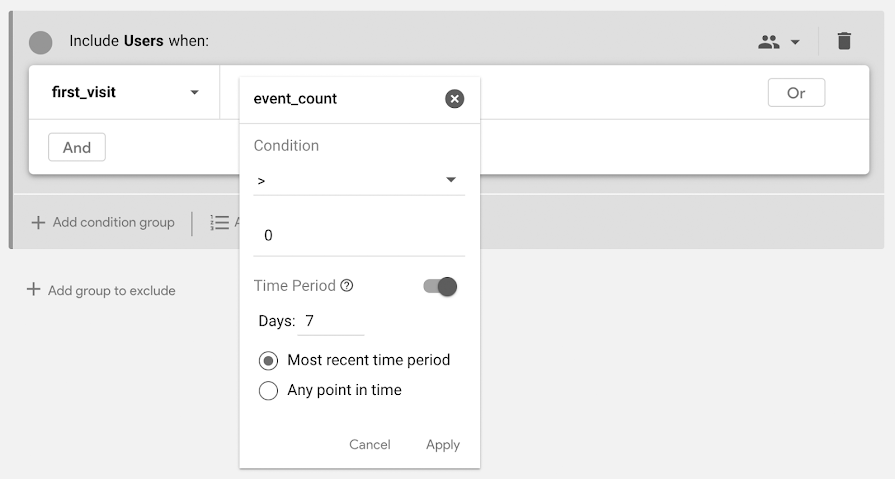
Task: Click the plus icon for Add condition group
Action: click(38, 222)
